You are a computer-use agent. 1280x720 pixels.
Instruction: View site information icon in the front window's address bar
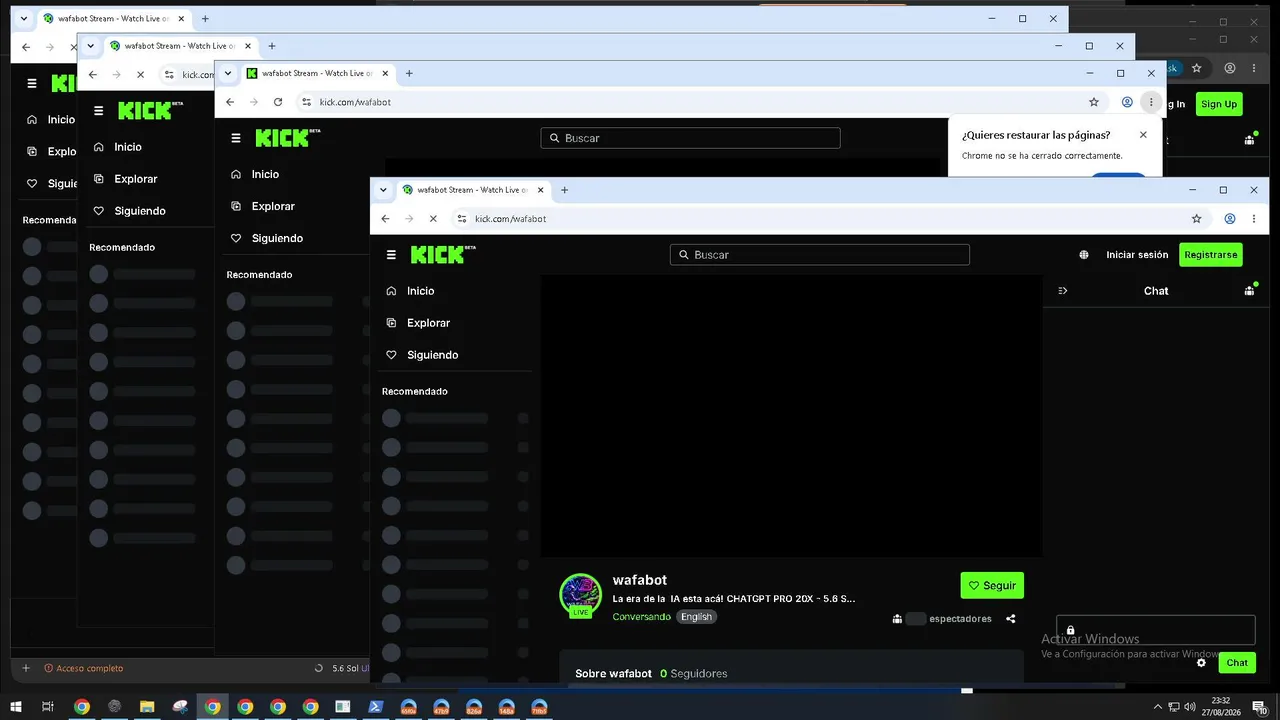point(461,219)
